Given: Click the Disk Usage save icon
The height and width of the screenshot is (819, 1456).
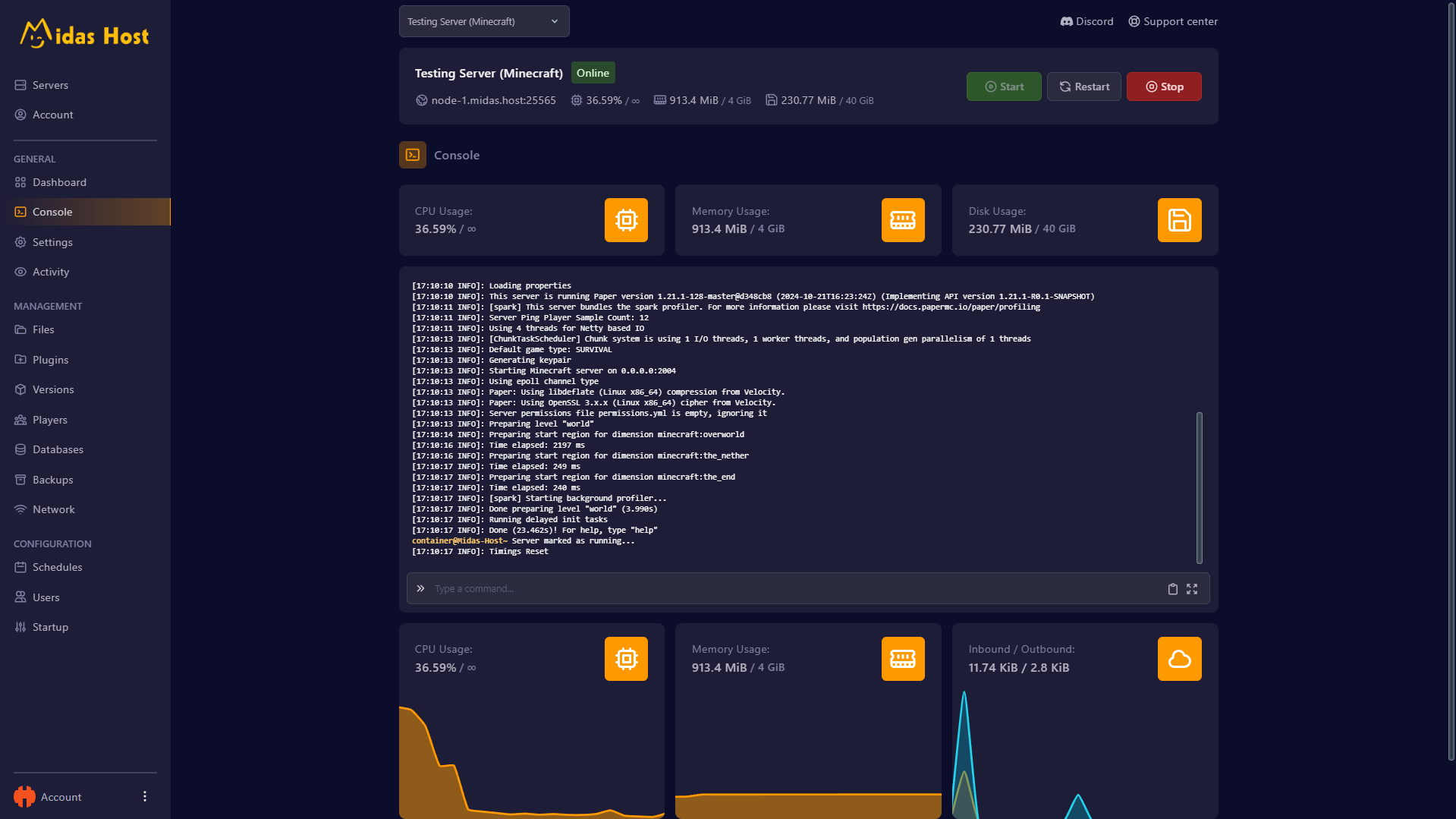Looking at the screenshot, I should tap(1180, 220).
